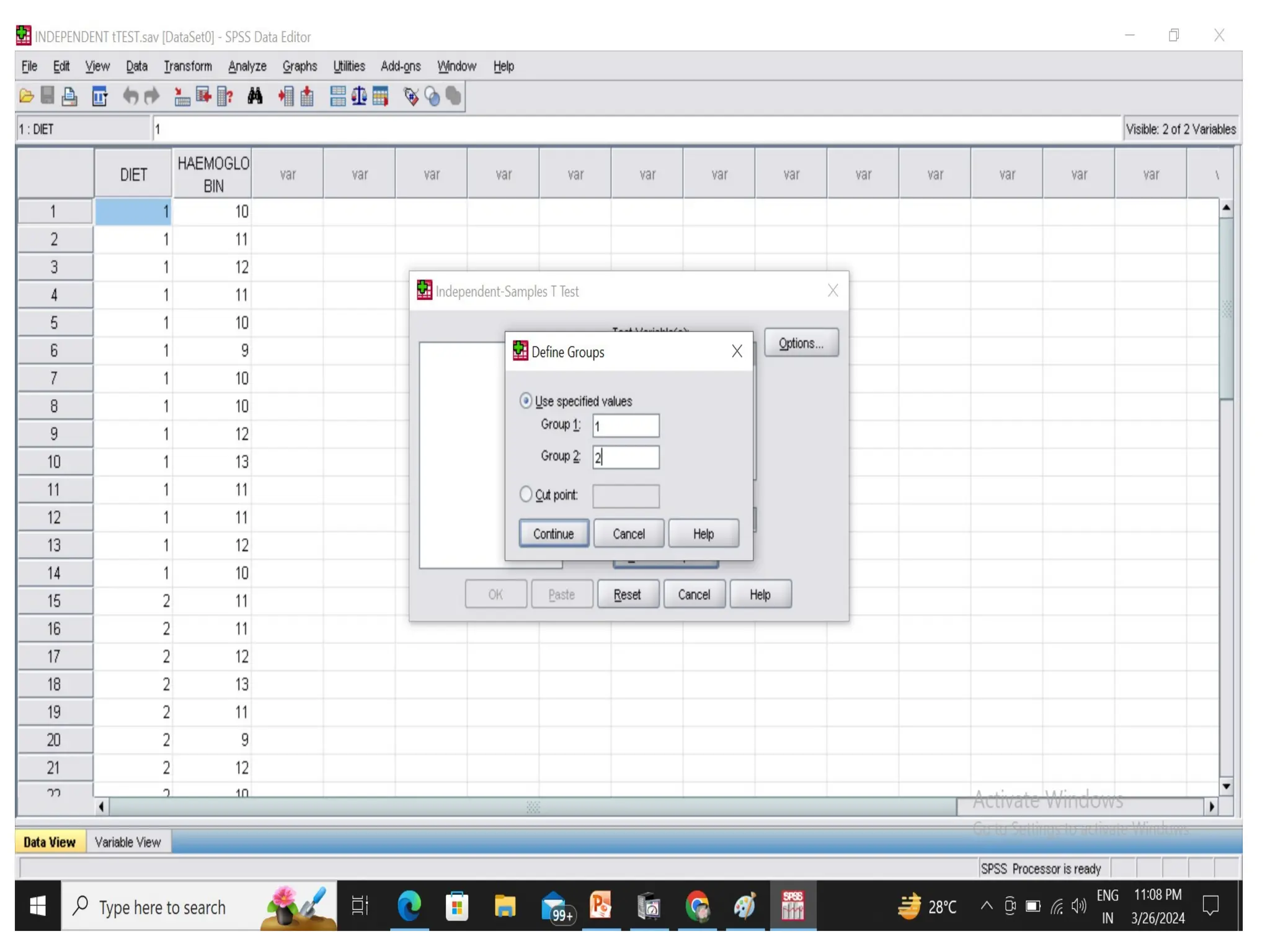The image size is (1270, 952).
Task: Click the Insert Variable toolbar icon
Action: tap(307, 96)
